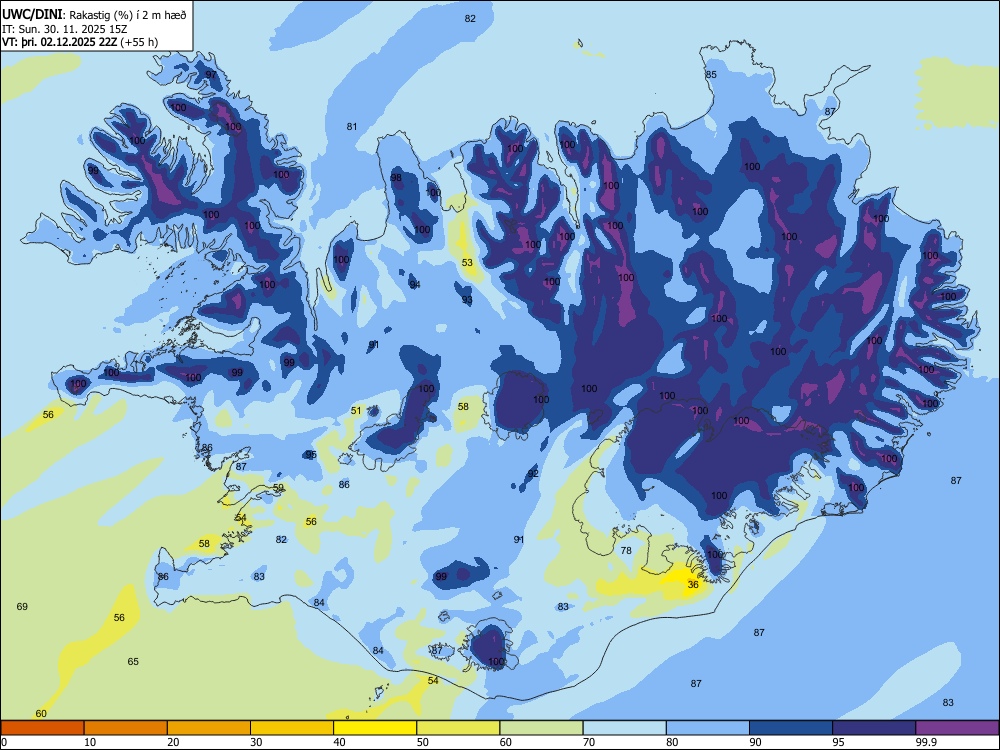Select the '94' humidity value on the map
This screenshot has height=750, width=1000.
[415, 284]
